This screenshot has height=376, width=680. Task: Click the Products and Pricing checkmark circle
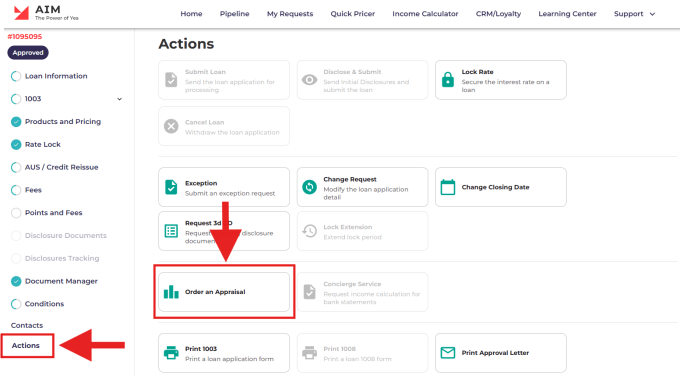click(16, 122)
